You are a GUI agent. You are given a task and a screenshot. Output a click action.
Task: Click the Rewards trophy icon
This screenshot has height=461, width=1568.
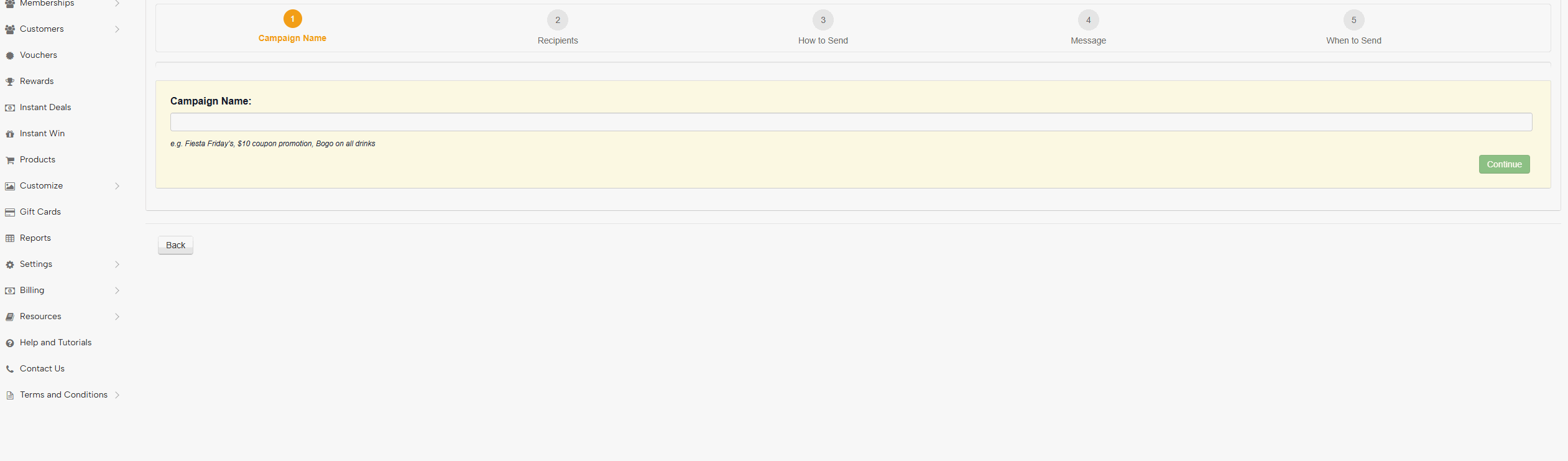[10, 81]
